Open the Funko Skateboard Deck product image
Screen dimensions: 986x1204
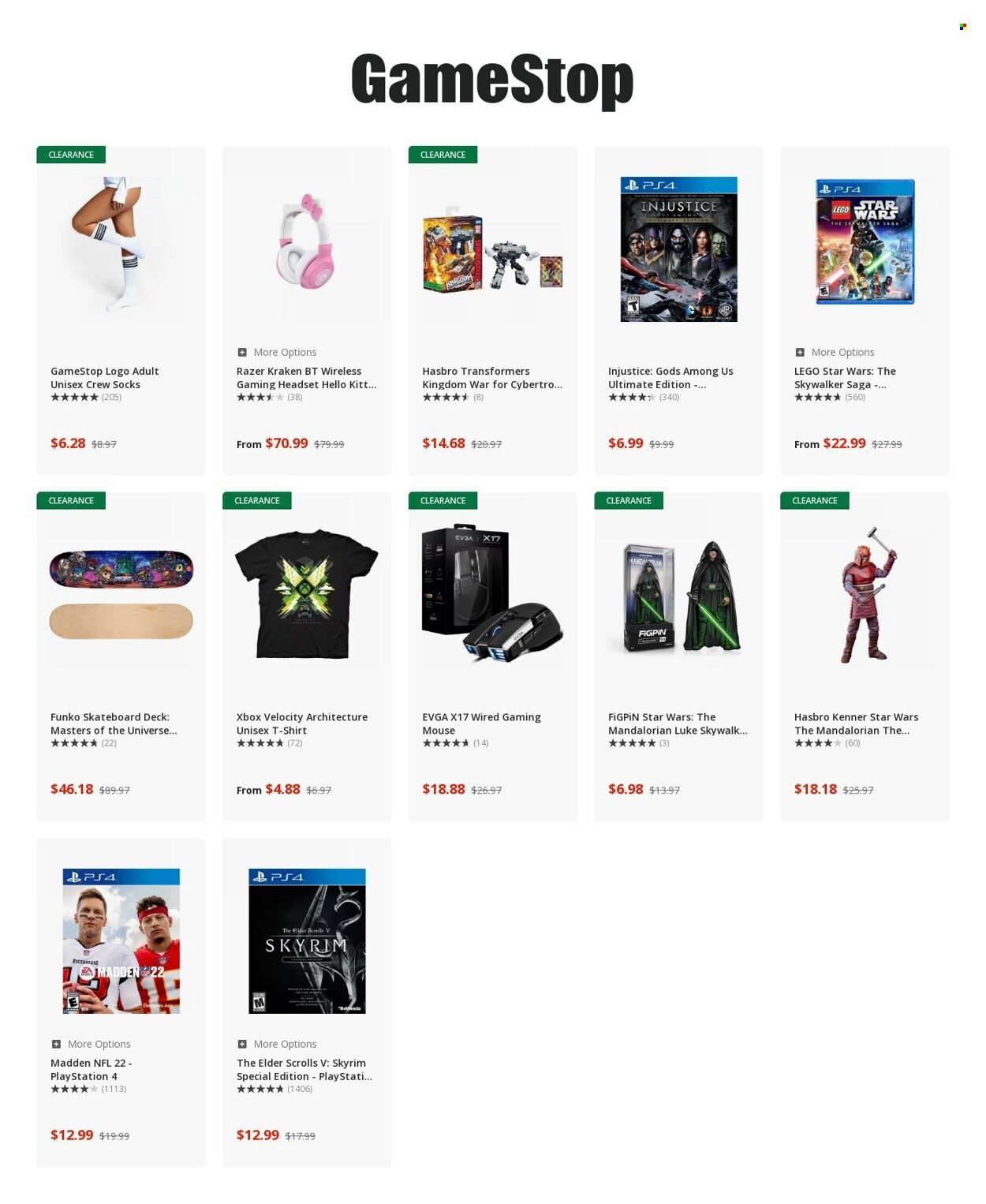click(x=121, y=594)
